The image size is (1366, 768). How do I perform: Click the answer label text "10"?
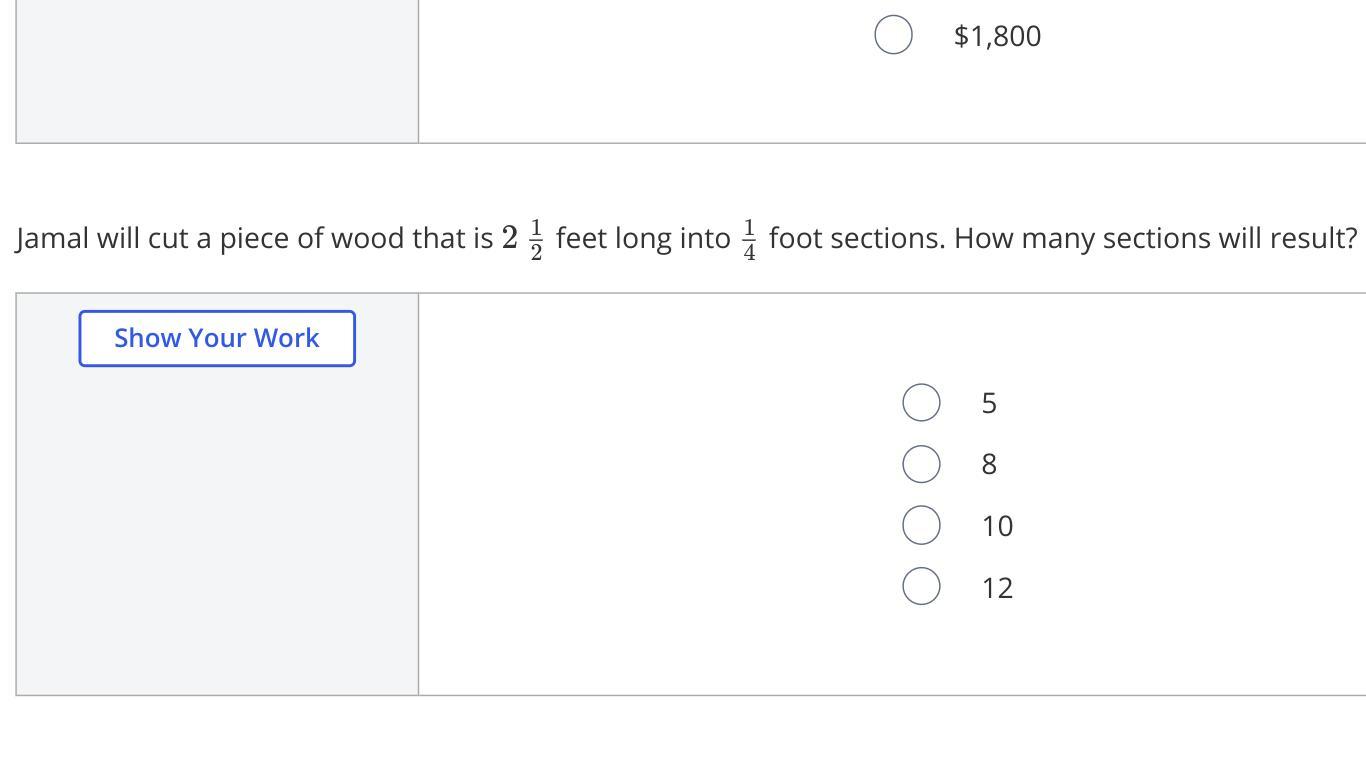[x=997, y=526]
